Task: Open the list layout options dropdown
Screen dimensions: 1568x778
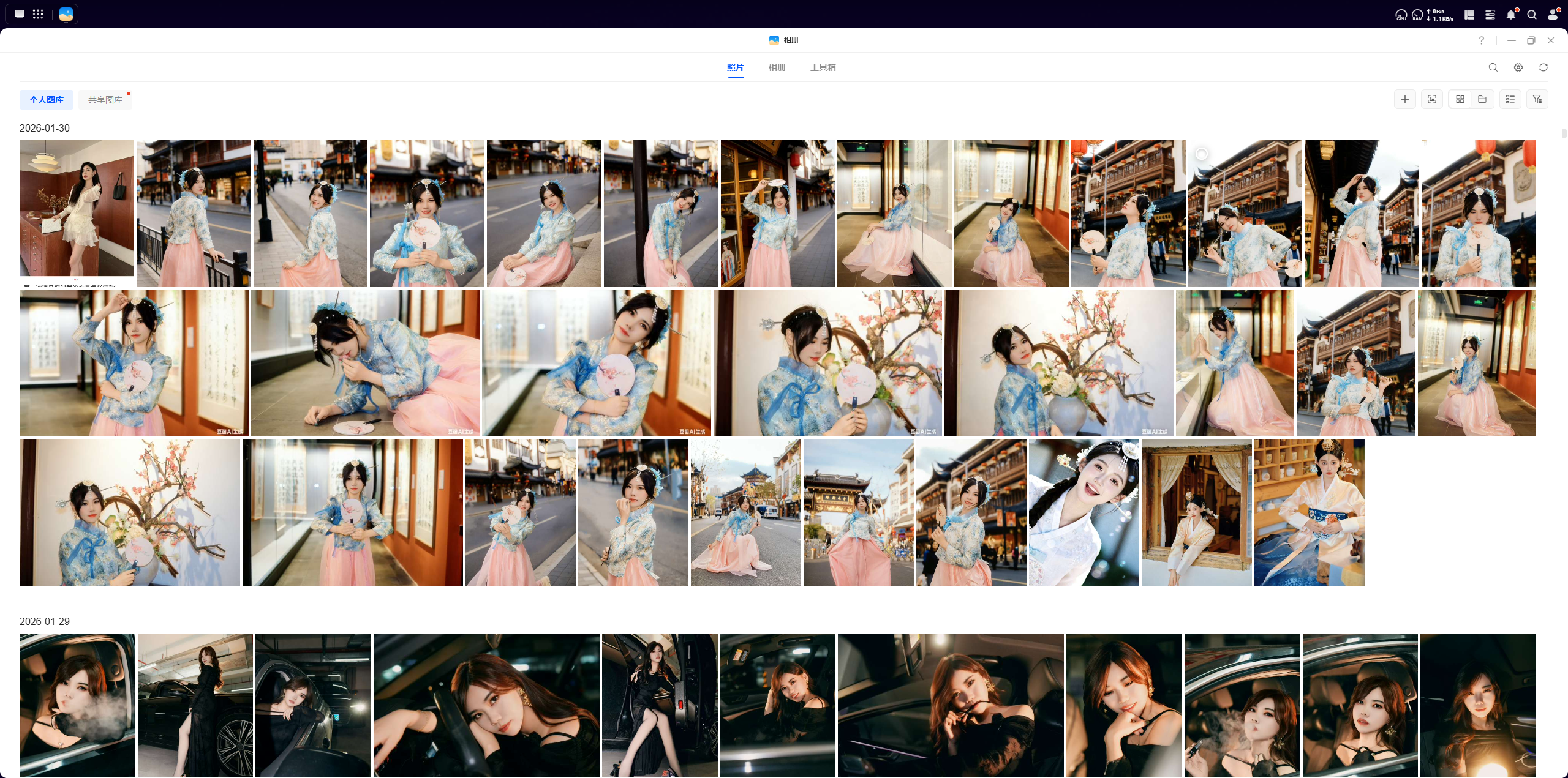Action: pyautogui.click(x=1510, y=99)
